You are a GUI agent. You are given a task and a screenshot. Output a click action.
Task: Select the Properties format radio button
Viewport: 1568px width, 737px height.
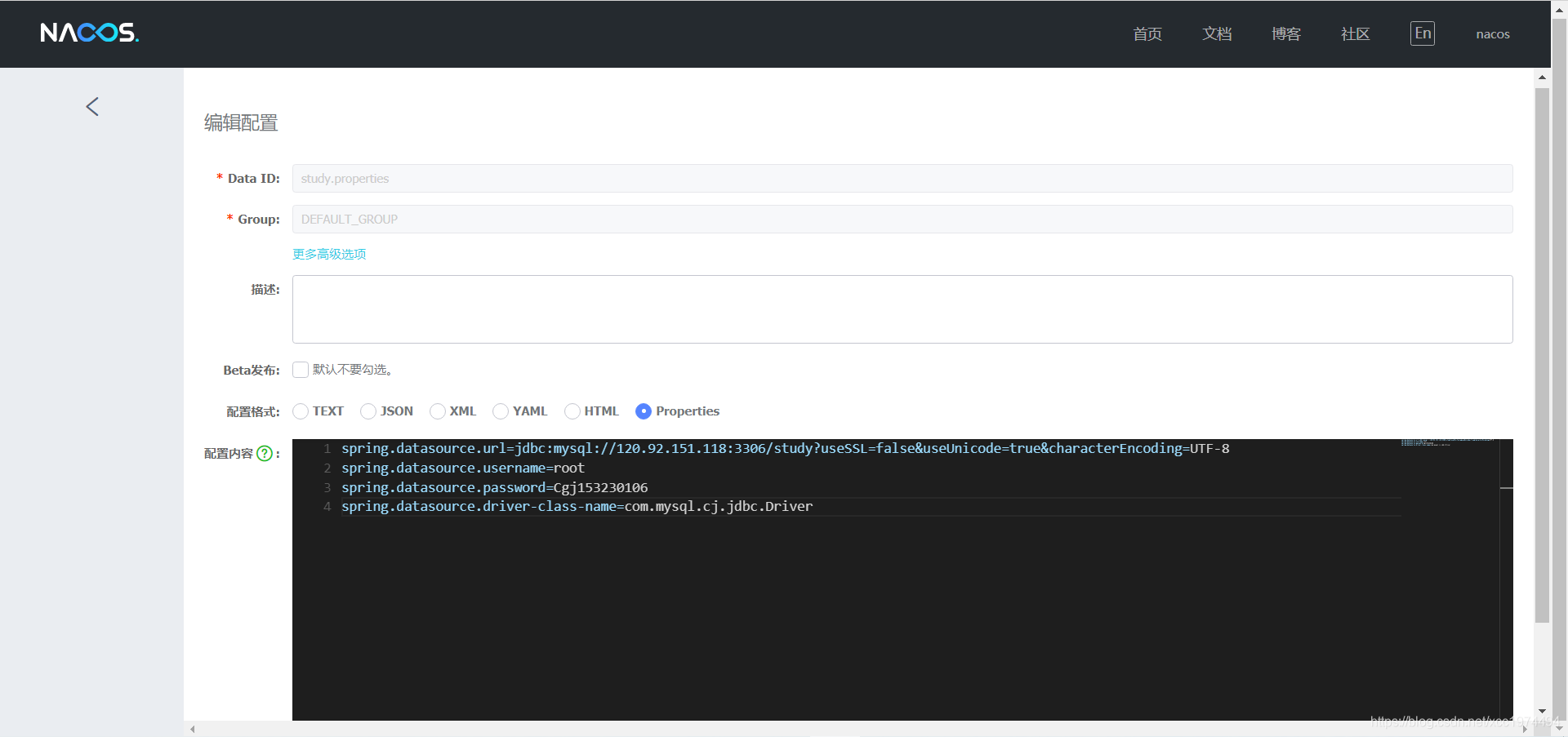coord(644,411)
